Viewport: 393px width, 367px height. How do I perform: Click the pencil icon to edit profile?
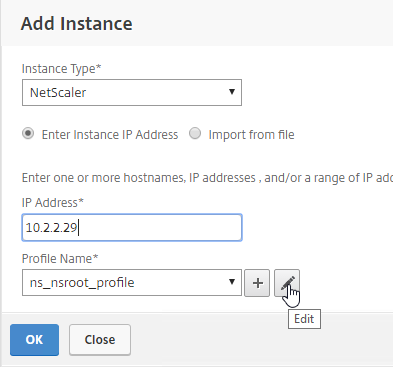click(x=287, y=283)
